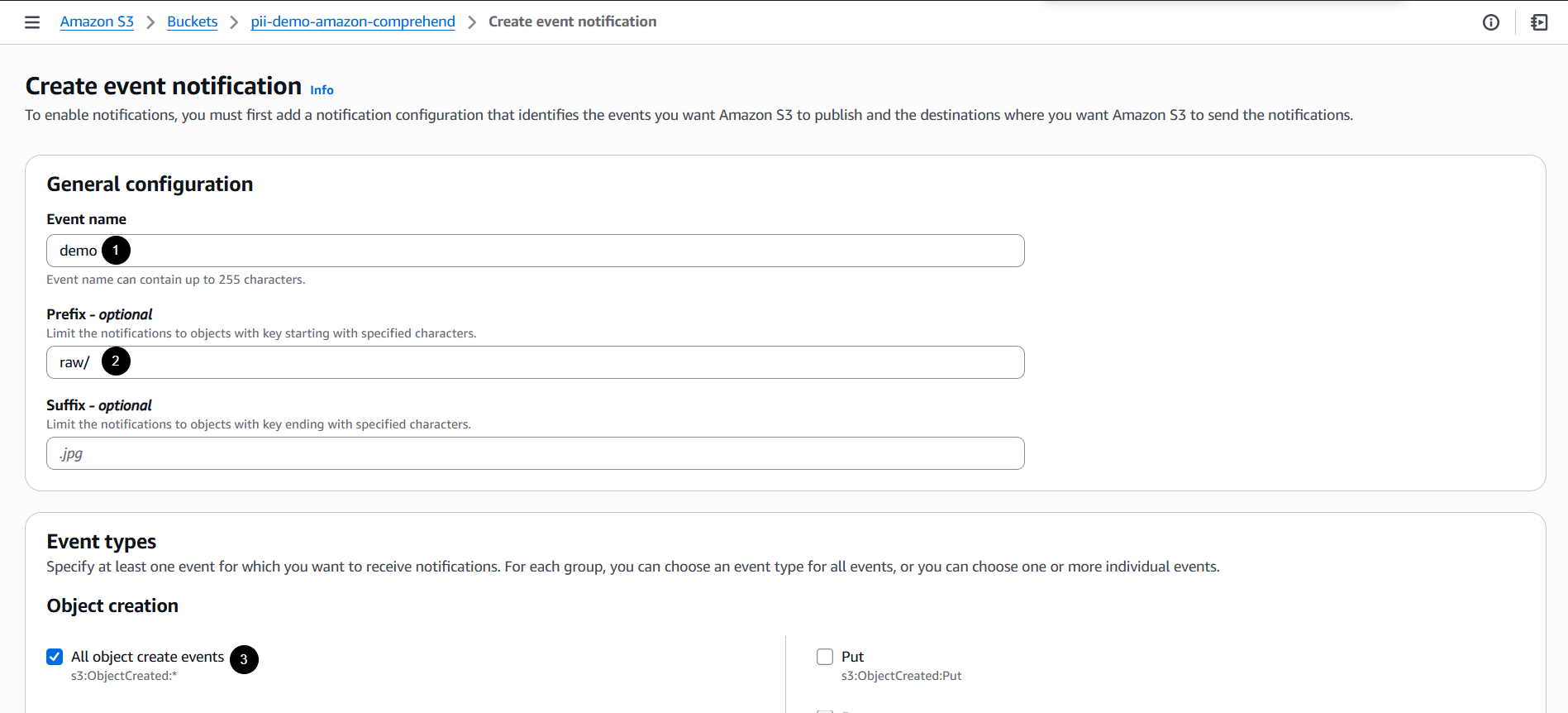Click the empty Suffix input field
1568x713 pixels.
pyautogui.click(x=496, y=452)
